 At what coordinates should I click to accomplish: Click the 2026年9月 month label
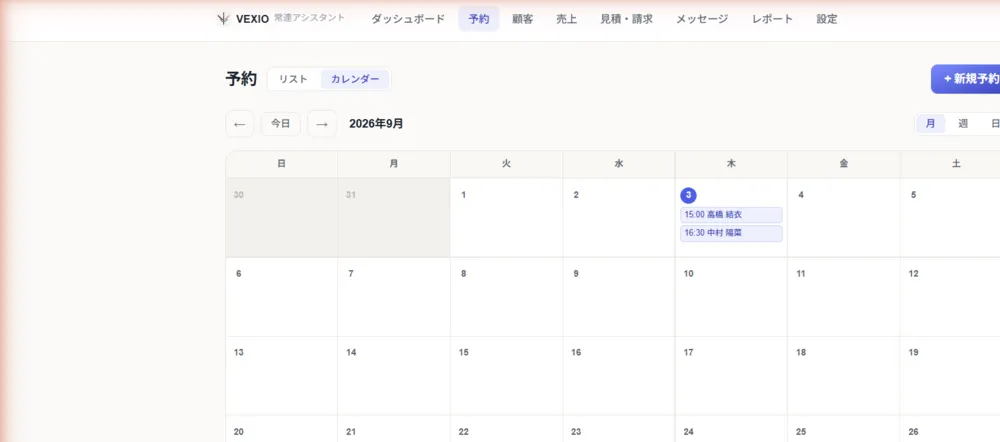[x=376, y=124]
